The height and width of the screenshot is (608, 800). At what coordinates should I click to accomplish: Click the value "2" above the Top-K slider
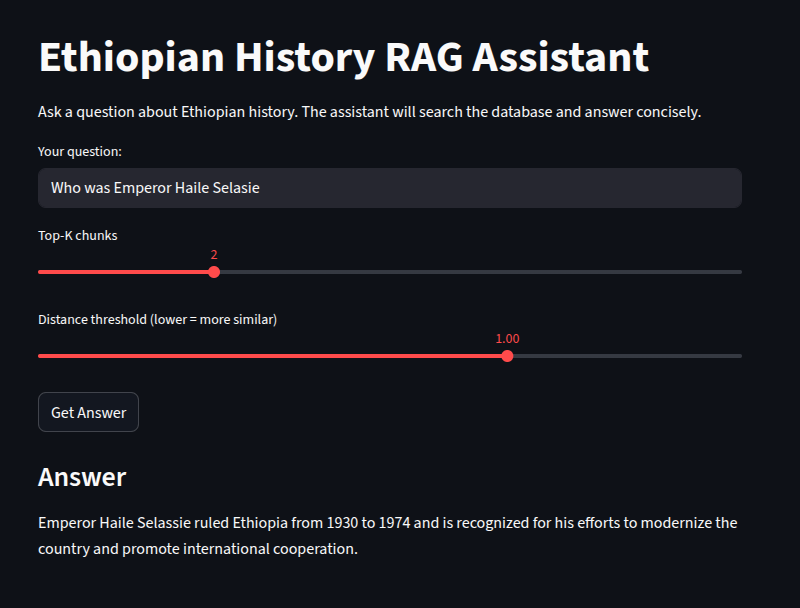(x=214, y=255)
